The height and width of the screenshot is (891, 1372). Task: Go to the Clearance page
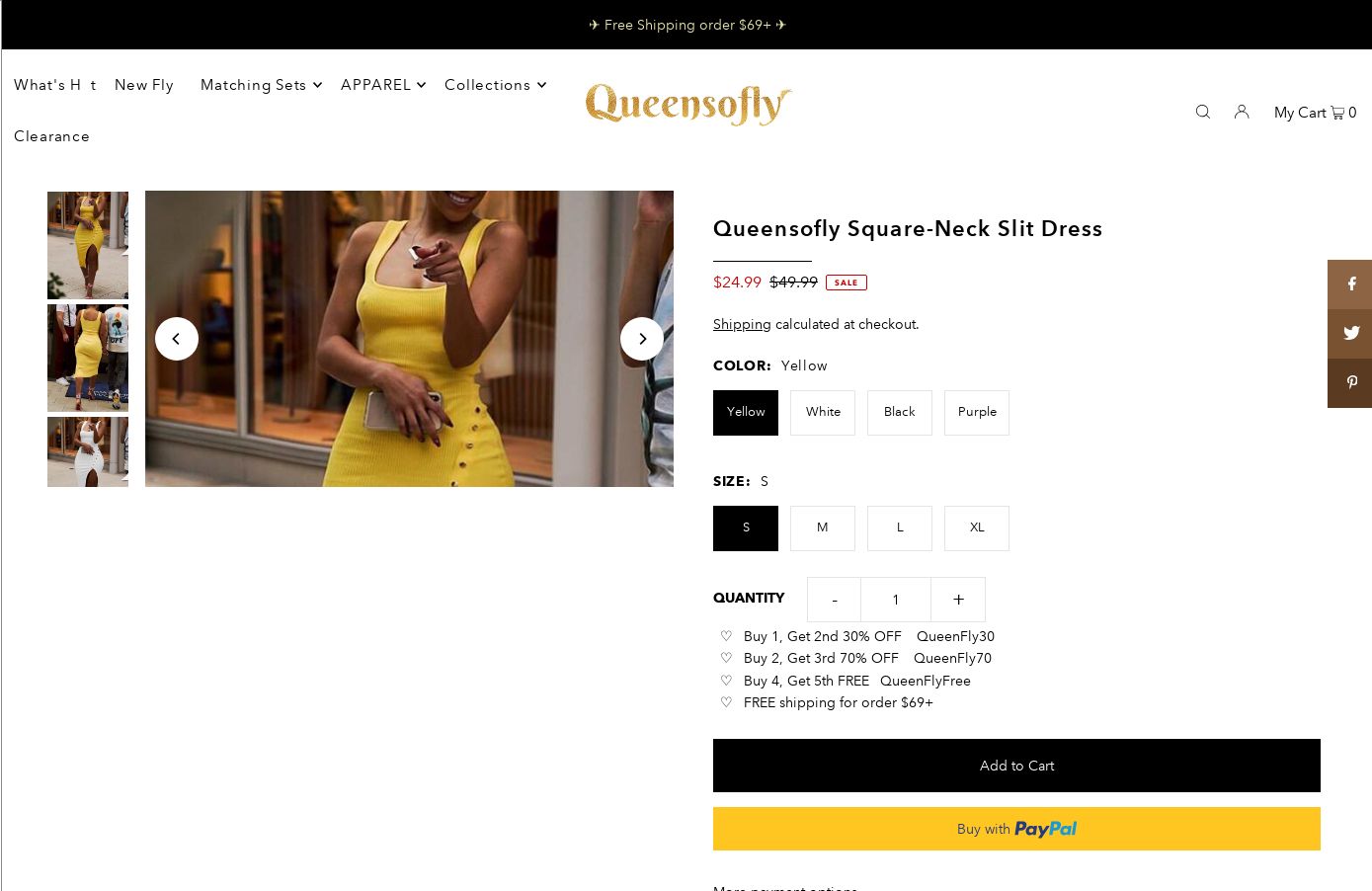click(x=51, y=136)
